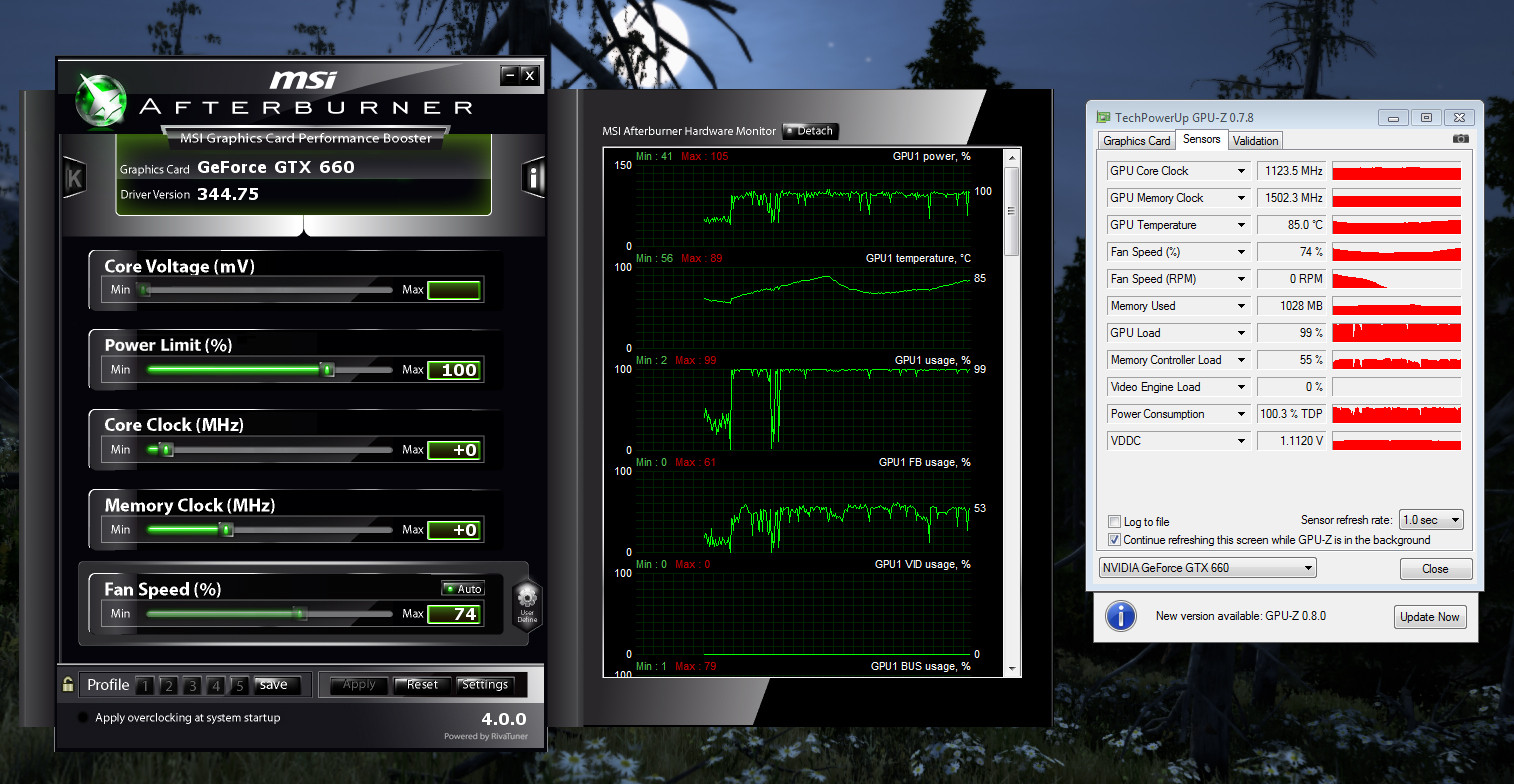Viewport: 1514px width, 784px height.
Task: Click the GPU-Z screenshot camera icon
Action: tap(1460, 139)
